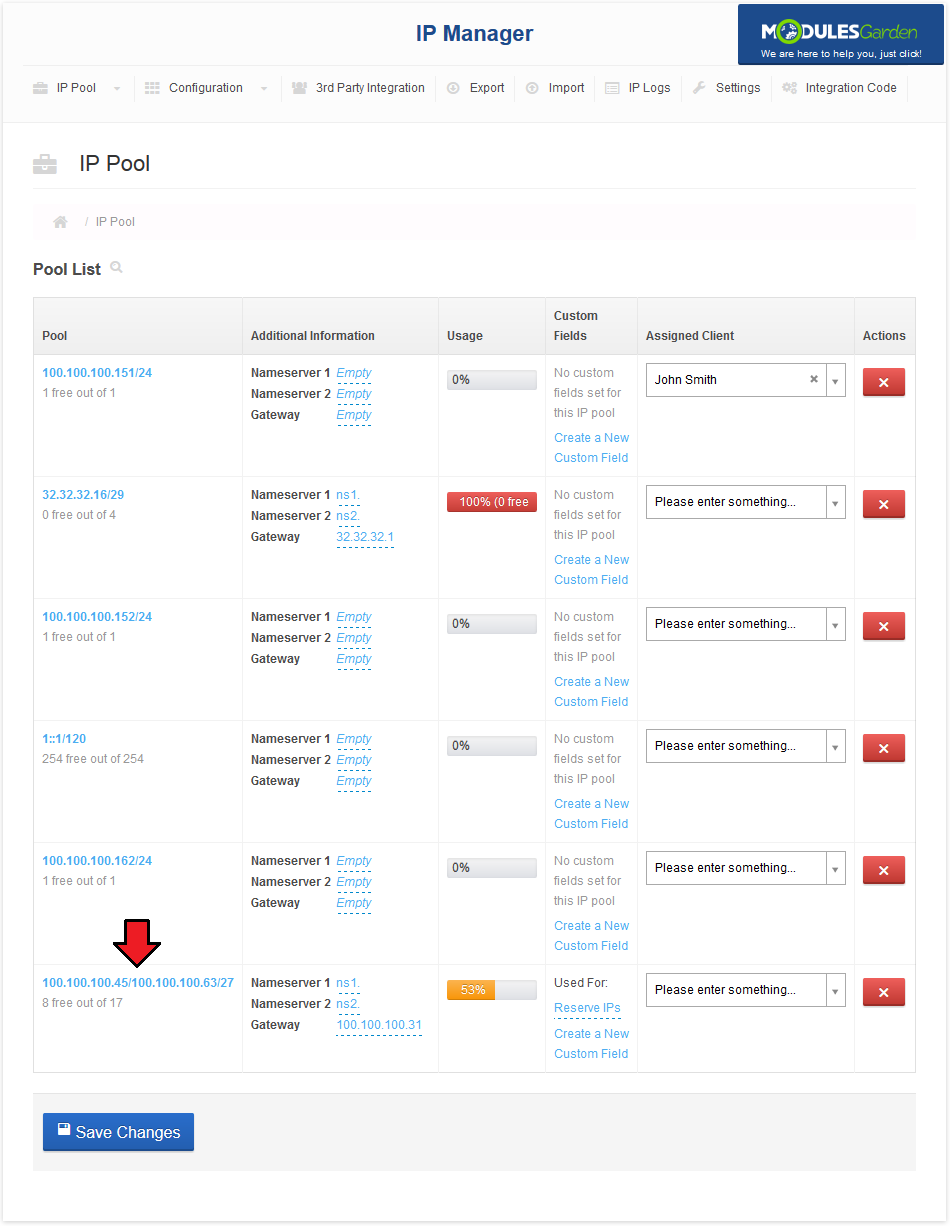Edit Gateway Empty value for 1::1/120
Screen dimensions: 950x1226
pos(354,781)
